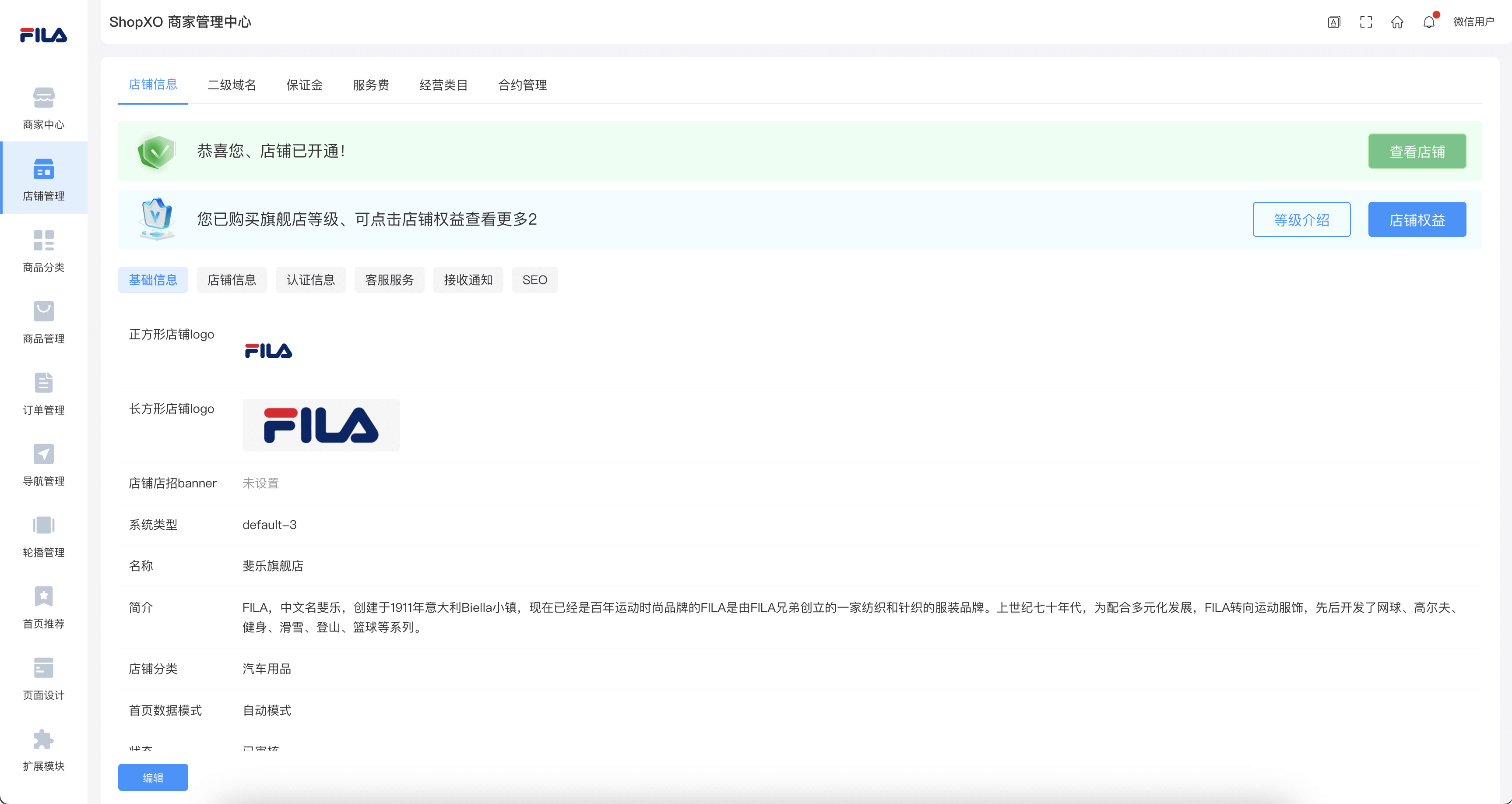Click the square FILA store logo thumbnail

pyautogui.click(x=268, y=351)
